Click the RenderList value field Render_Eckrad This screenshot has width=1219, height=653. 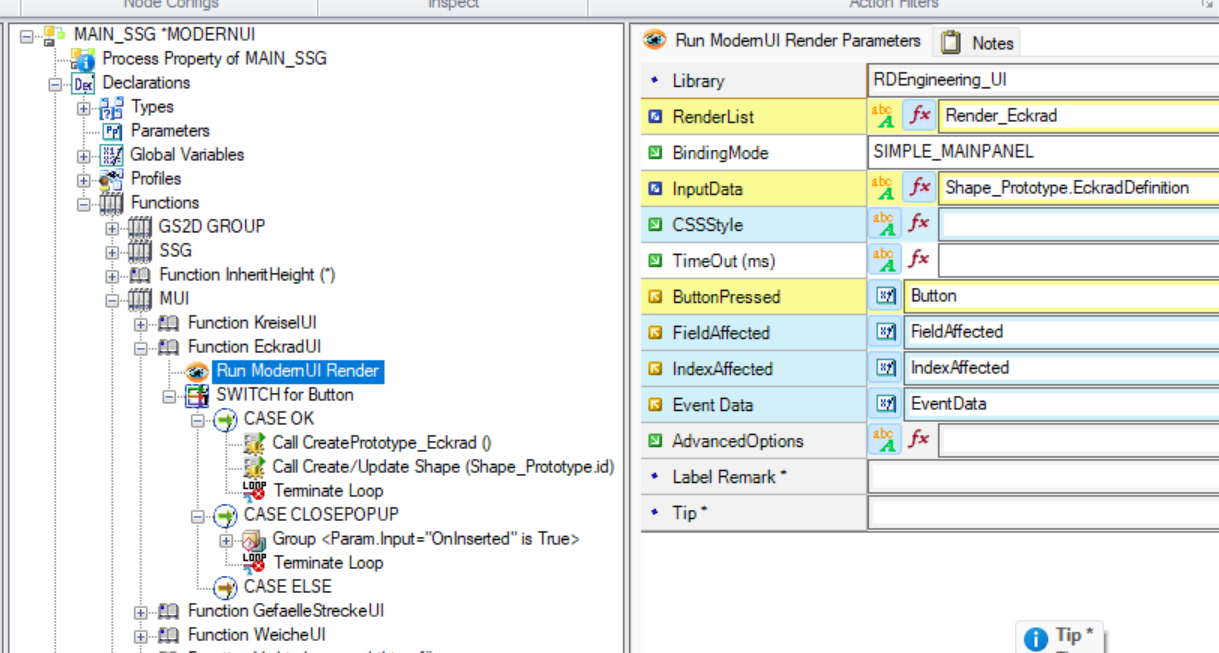pyautogui.click(x=1079, y=116)
